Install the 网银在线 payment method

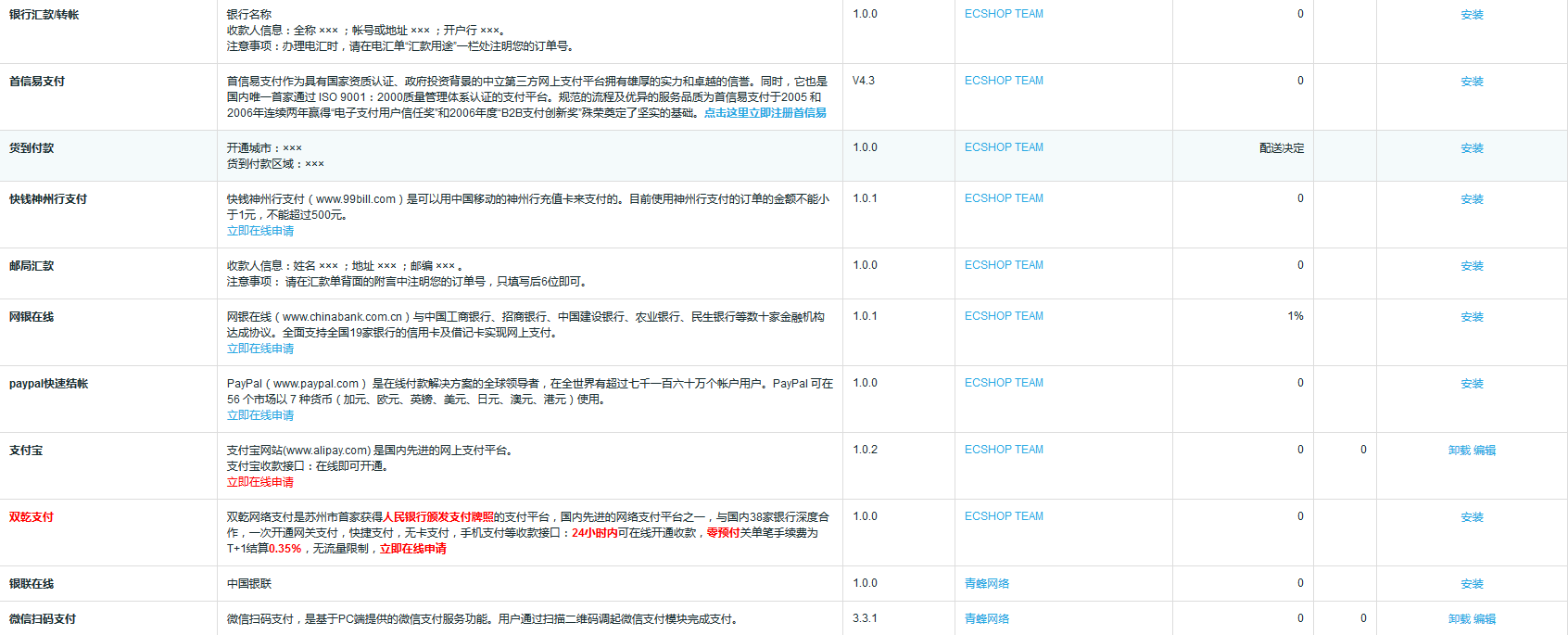click(1472, 317)
